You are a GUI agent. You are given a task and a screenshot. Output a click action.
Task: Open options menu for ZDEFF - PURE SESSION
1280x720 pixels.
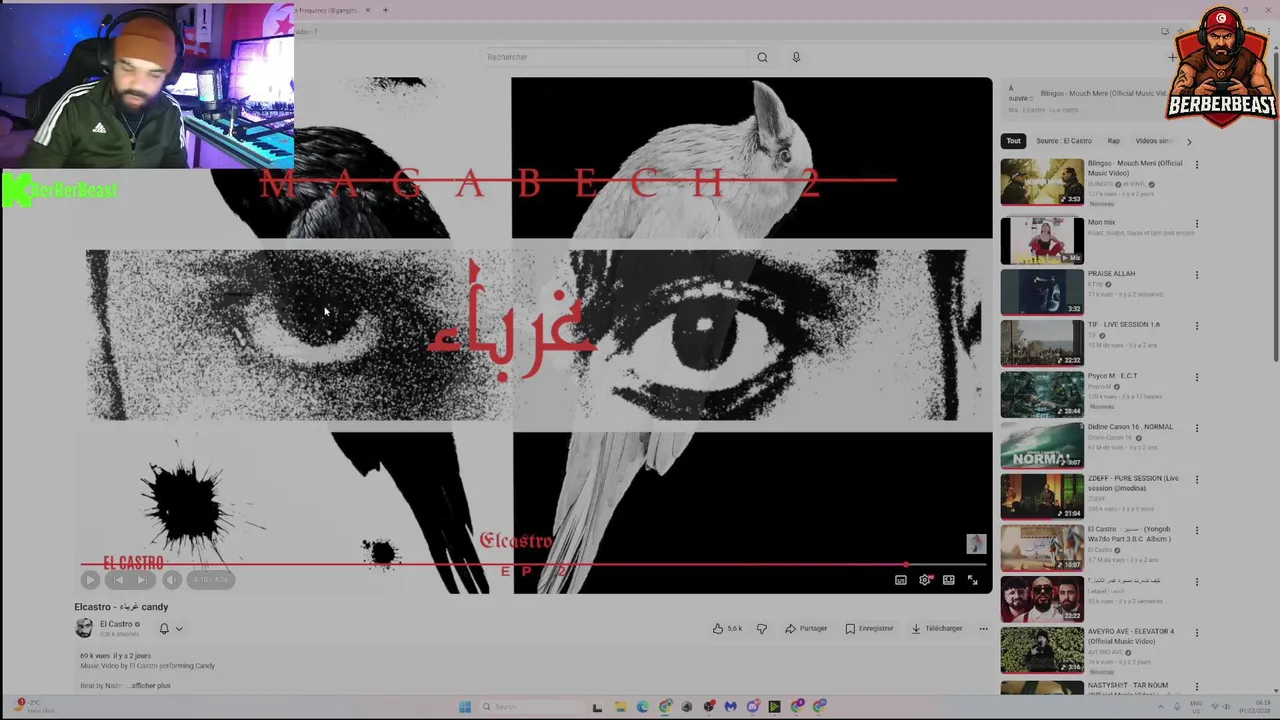coord(1196,479)
